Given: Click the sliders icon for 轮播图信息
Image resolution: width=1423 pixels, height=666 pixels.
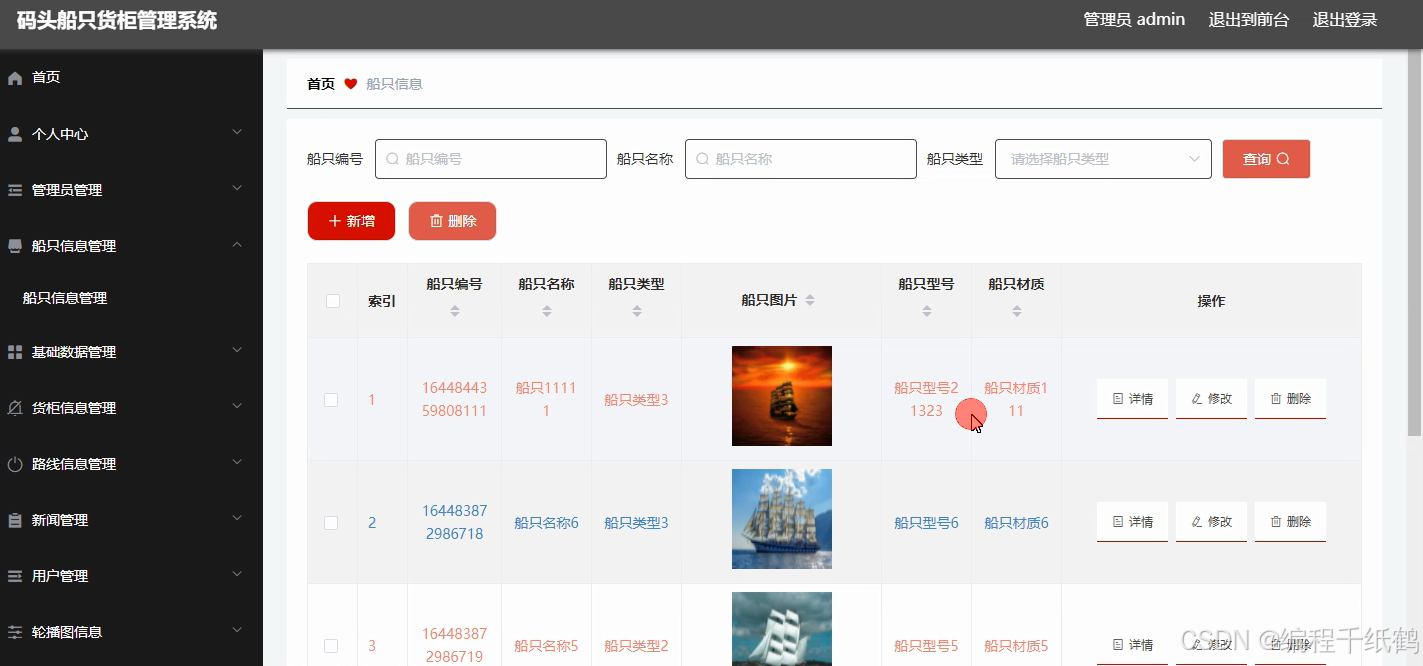Looking at the screenshot, I should [x=15, y=632].
